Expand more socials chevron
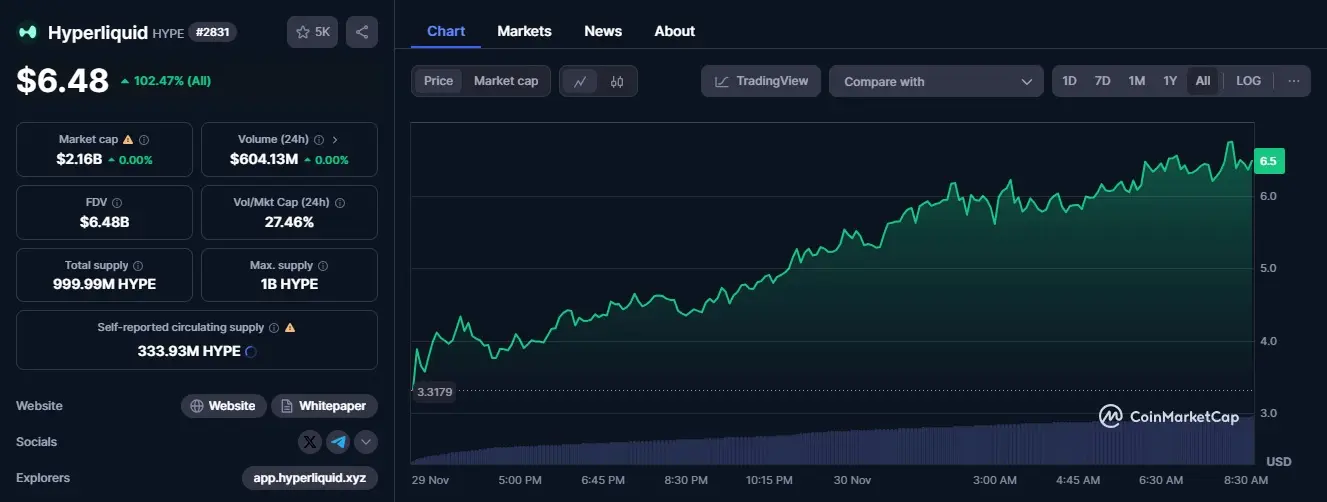 click(x=365, y=441)
